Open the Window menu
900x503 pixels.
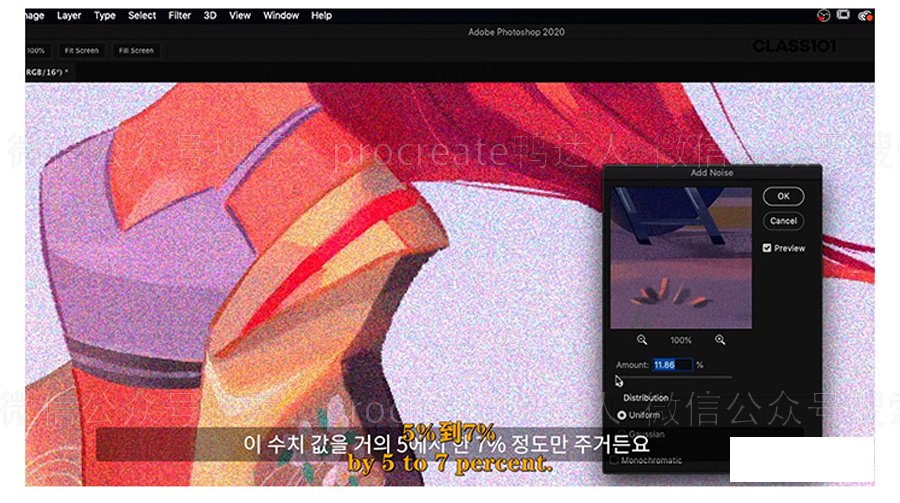[281, 16]
